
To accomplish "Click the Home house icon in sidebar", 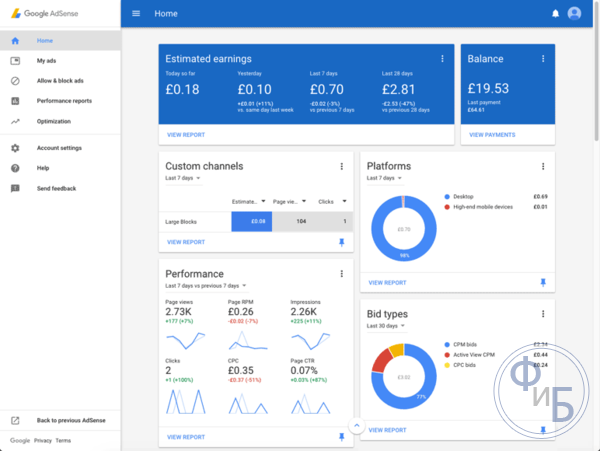I will [15, 41].
